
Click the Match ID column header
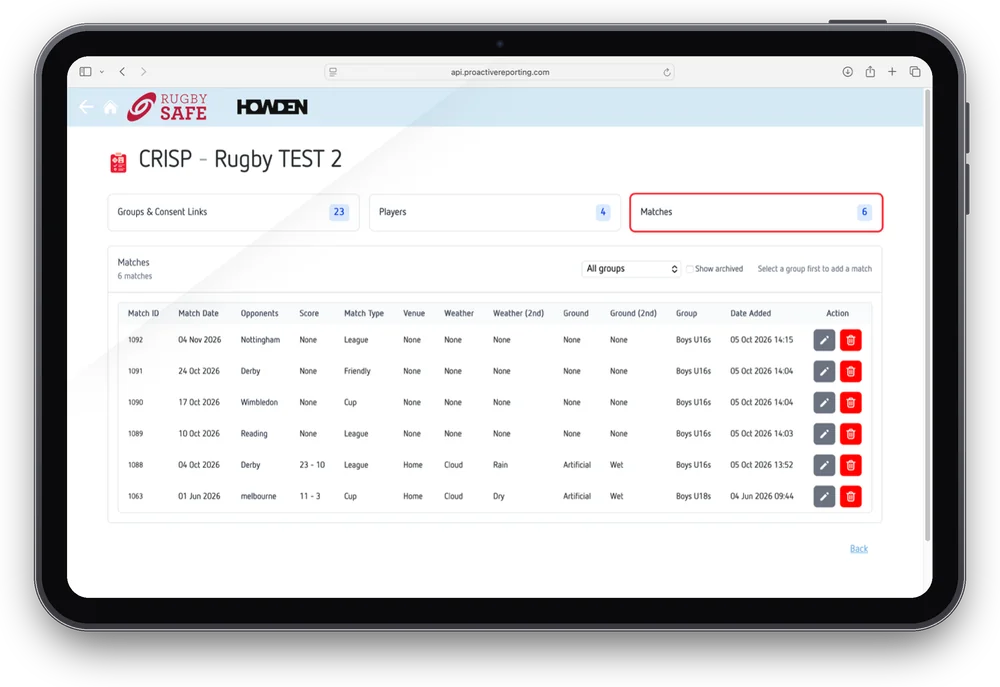pyautogui.click(x=143, y=313)
